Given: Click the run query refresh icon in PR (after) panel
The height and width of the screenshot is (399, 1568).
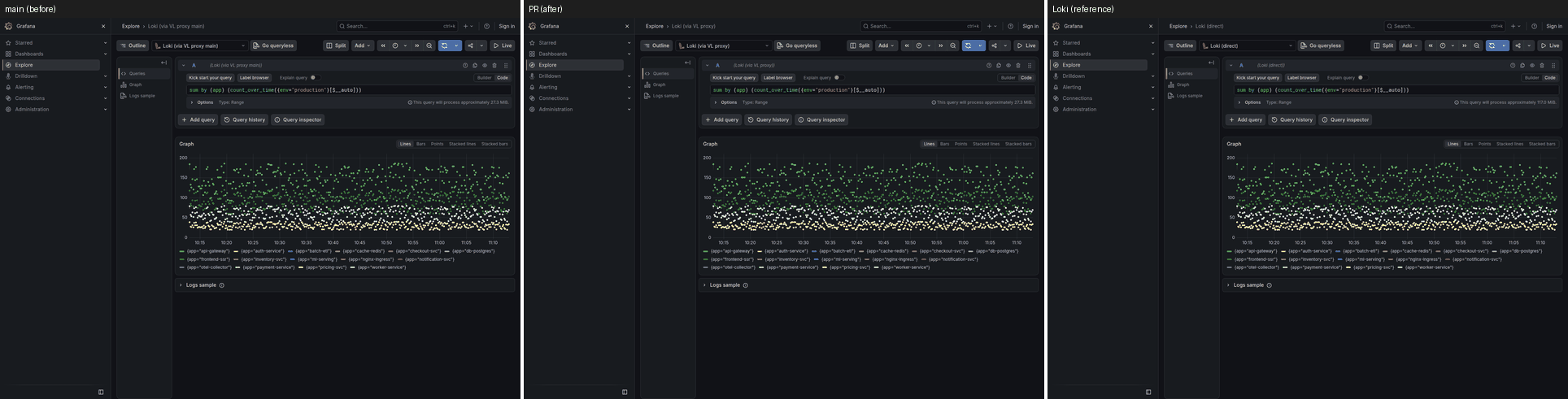Looking at the screenshot, I should 968,46.
